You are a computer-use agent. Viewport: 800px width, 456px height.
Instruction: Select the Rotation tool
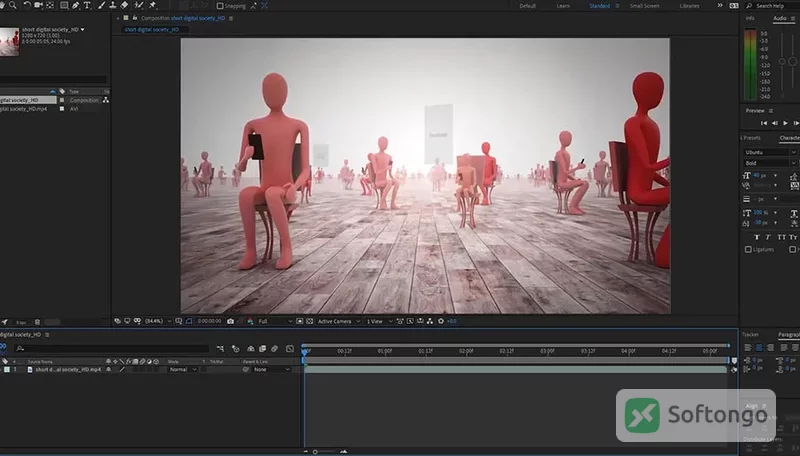pyautogui.click(x=27, y=5)
